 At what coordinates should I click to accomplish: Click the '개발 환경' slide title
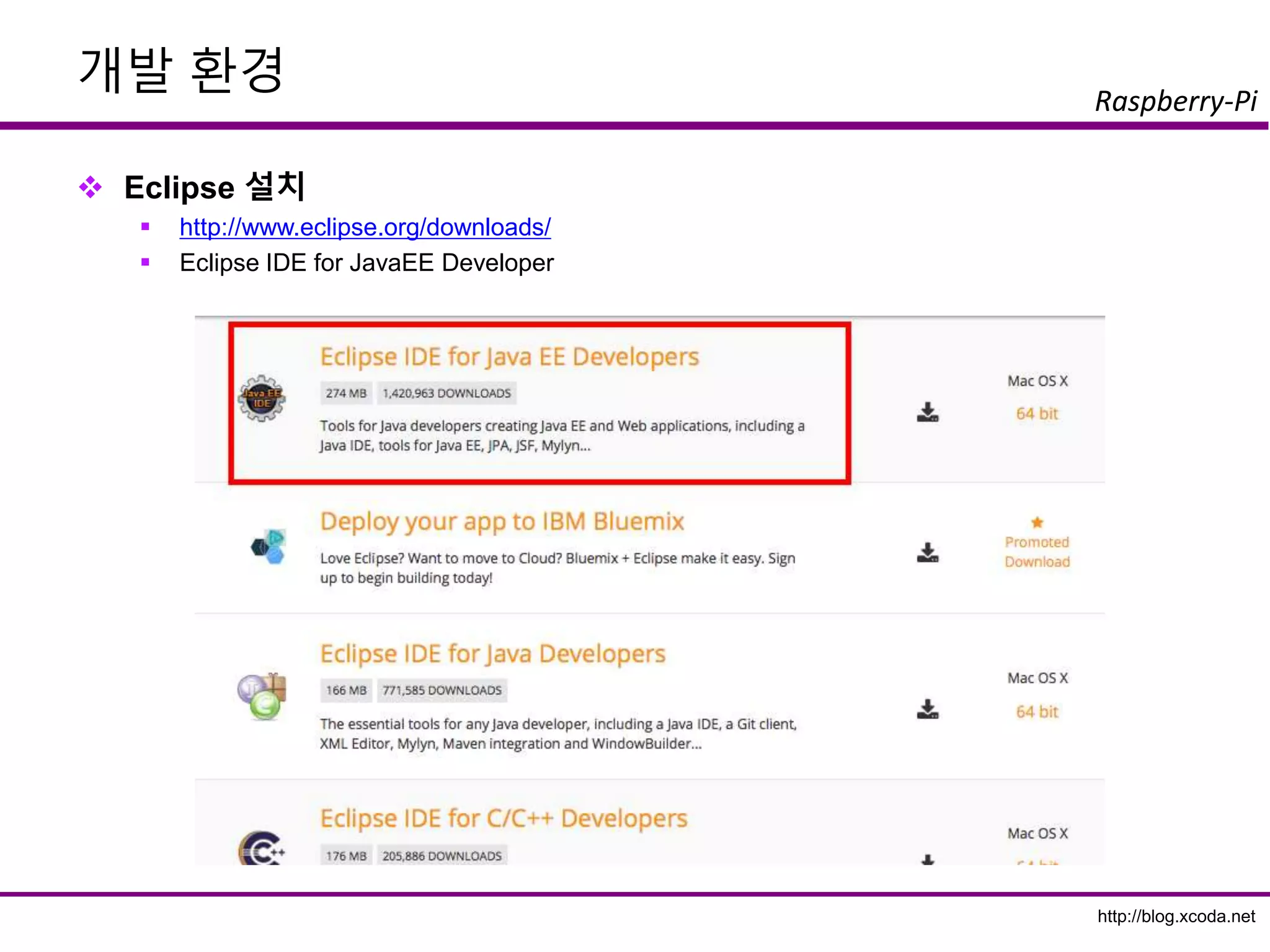click(x=182, y=70)
